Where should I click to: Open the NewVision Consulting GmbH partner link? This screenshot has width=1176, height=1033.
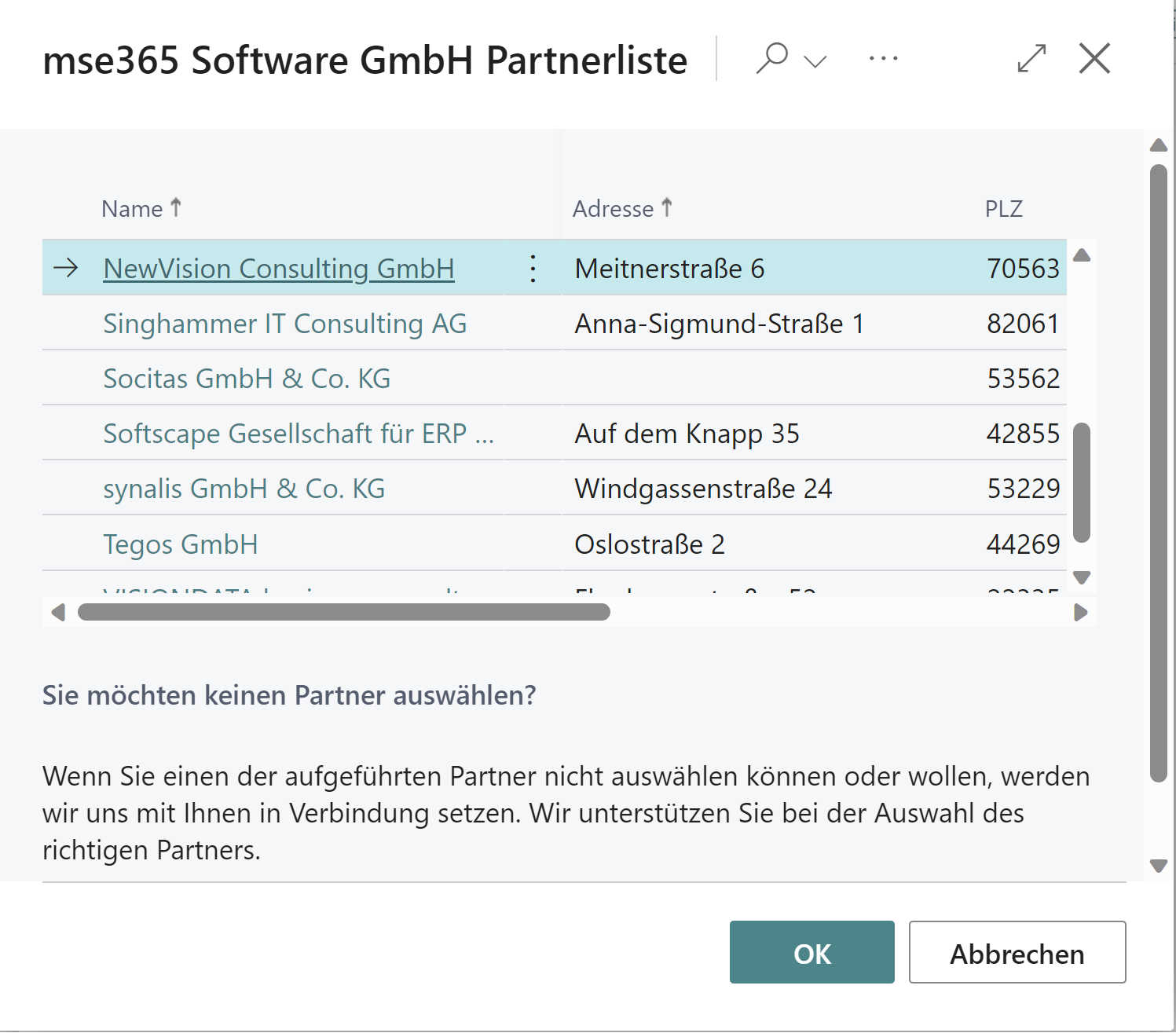pos(279,268)
